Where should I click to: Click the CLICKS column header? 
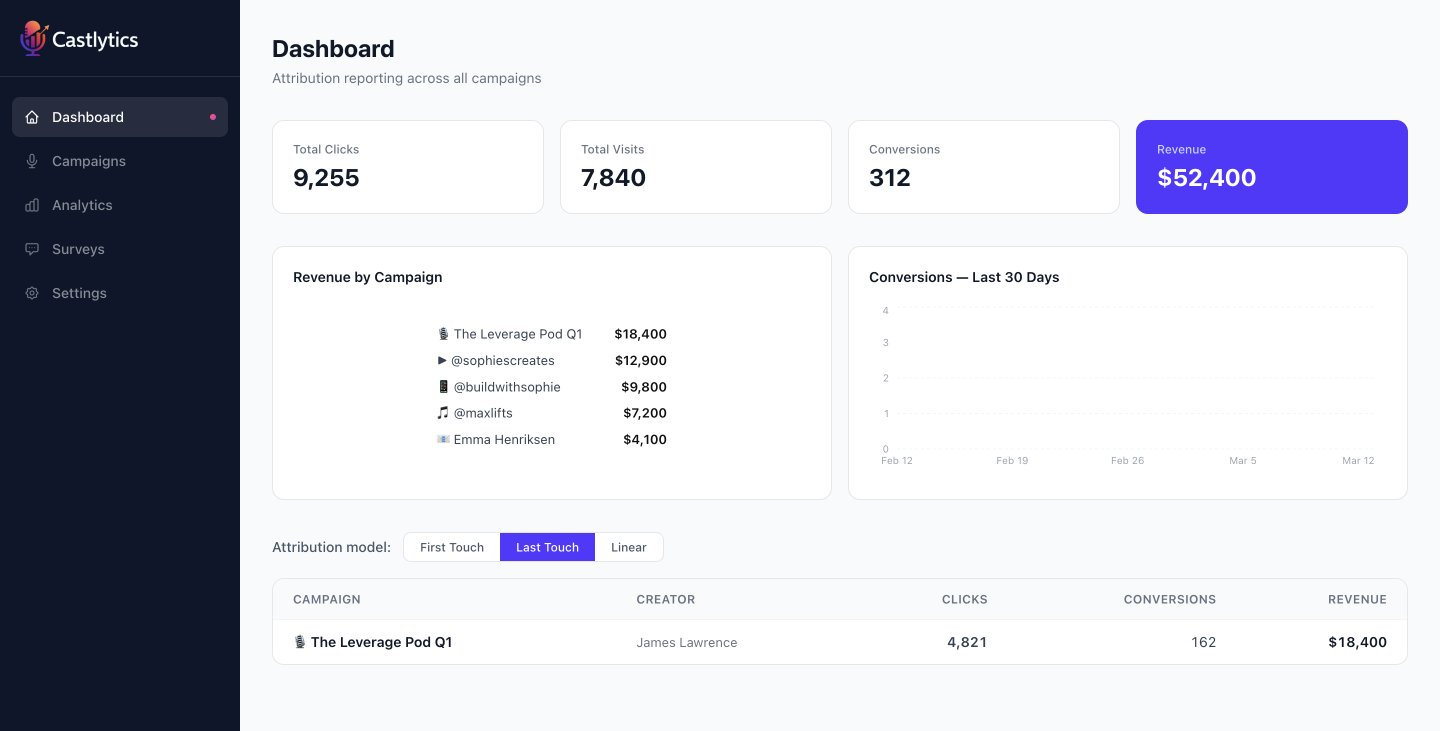(964, 599)
